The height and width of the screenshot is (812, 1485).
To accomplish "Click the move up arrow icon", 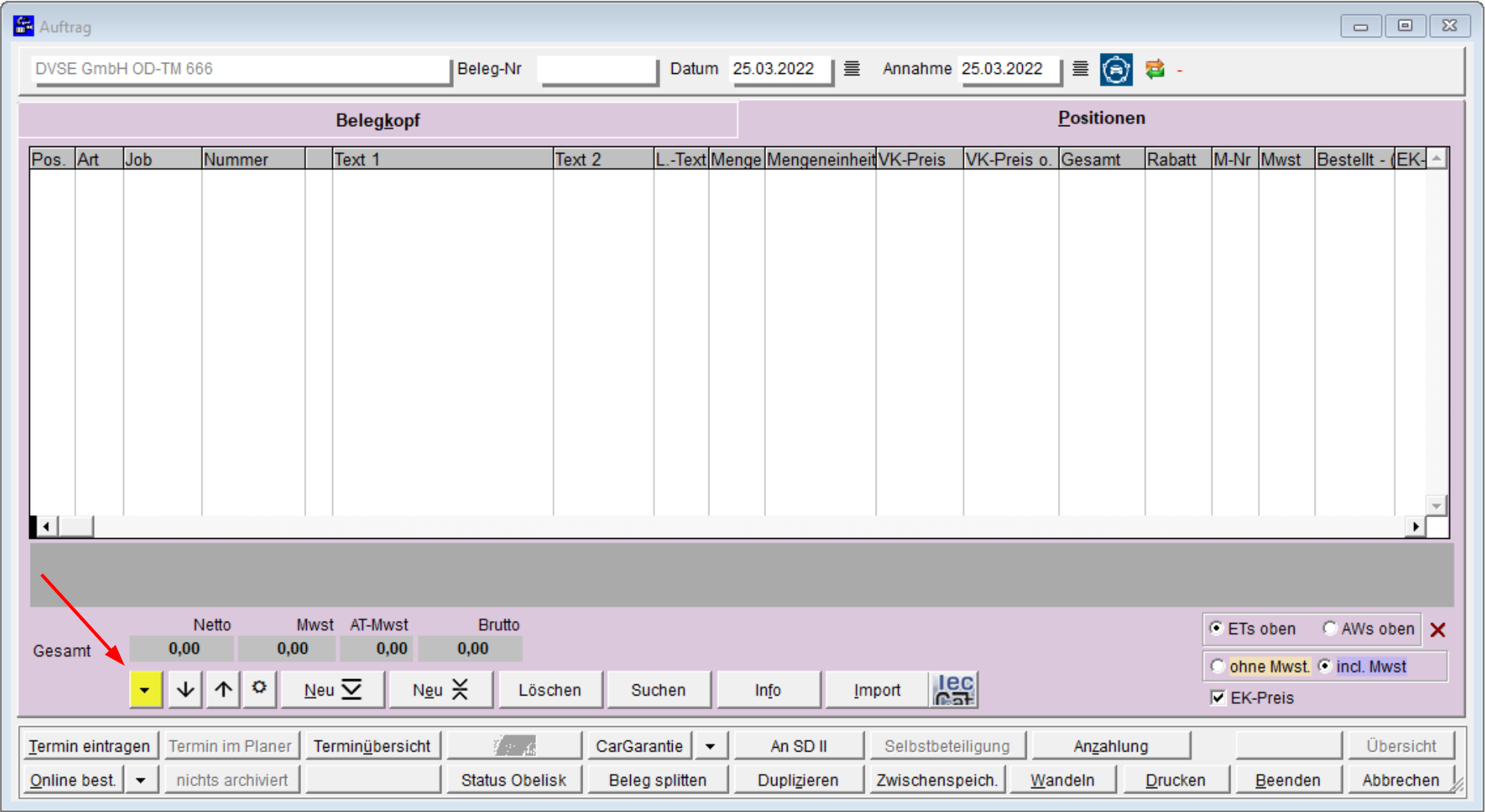I will click(222, 688).
